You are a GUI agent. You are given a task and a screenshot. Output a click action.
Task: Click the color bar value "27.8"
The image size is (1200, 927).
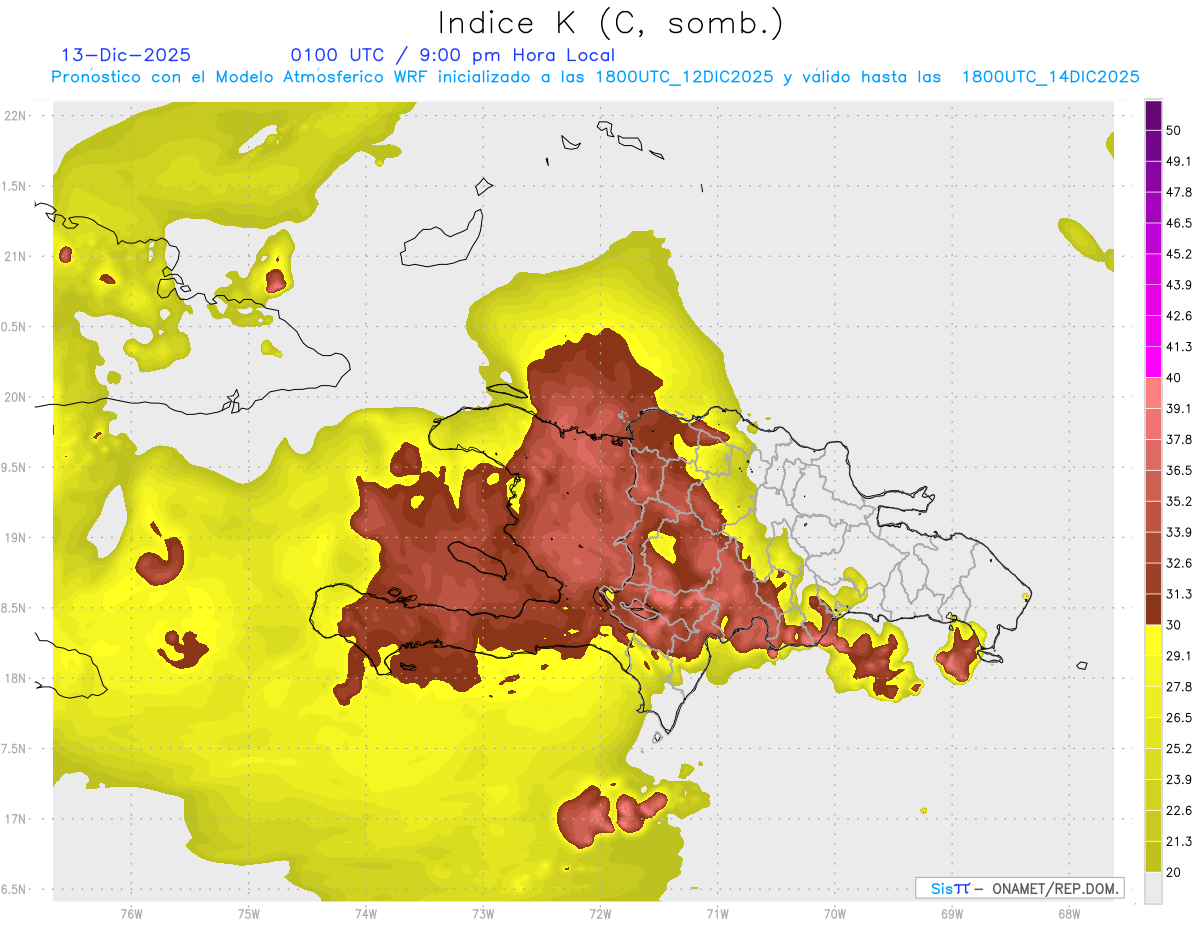point(1179,687)
